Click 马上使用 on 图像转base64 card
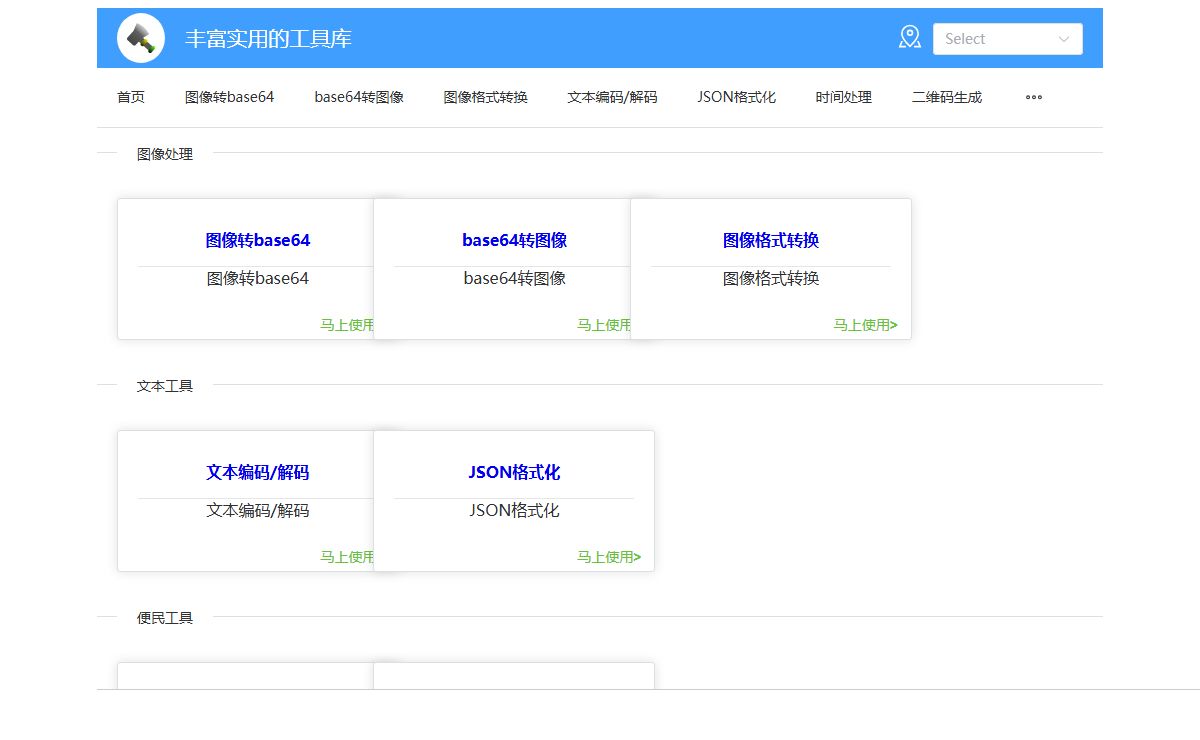This screenshot has height=740, width=1200. 347,325
